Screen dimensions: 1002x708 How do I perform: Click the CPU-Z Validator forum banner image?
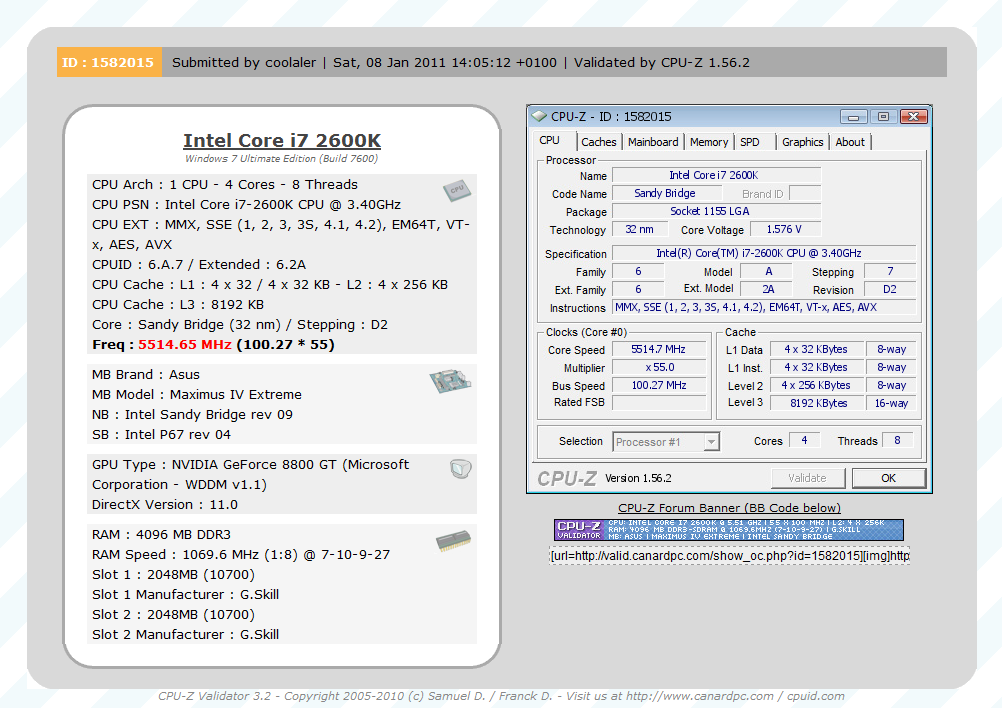pyautogui.click(x=729, y=530)
